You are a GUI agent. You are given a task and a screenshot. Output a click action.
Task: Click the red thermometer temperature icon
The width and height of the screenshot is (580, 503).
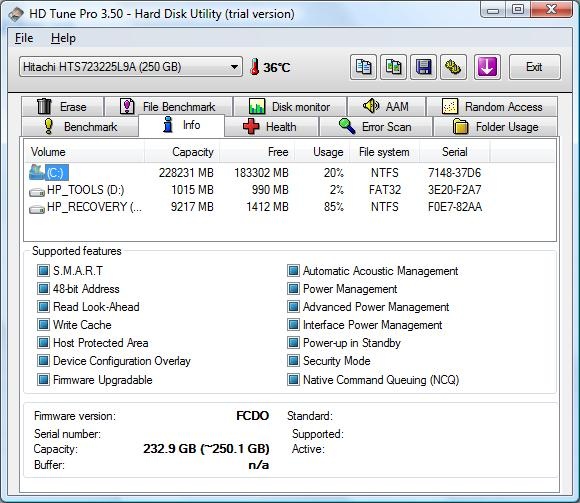pos(254,67)
